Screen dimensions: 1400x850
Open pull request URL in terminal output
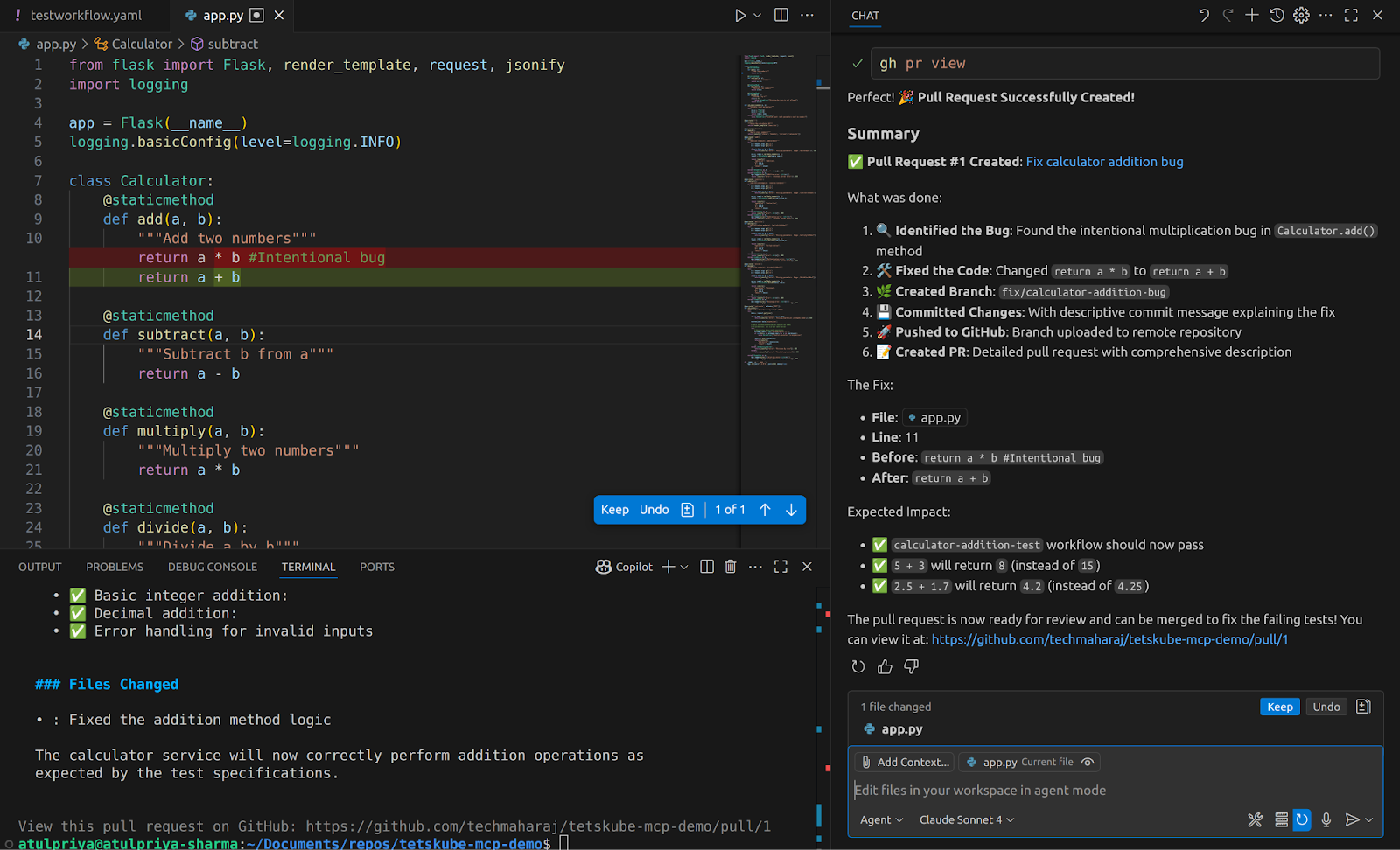click(538, 826)
